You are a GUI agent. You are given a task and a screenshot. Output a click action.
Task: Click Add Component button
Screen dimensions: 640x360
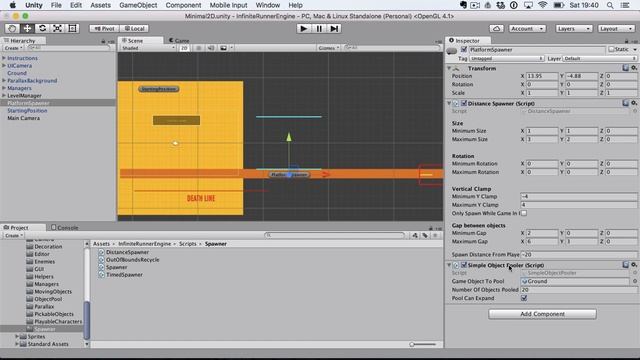(x=542, y=314)
